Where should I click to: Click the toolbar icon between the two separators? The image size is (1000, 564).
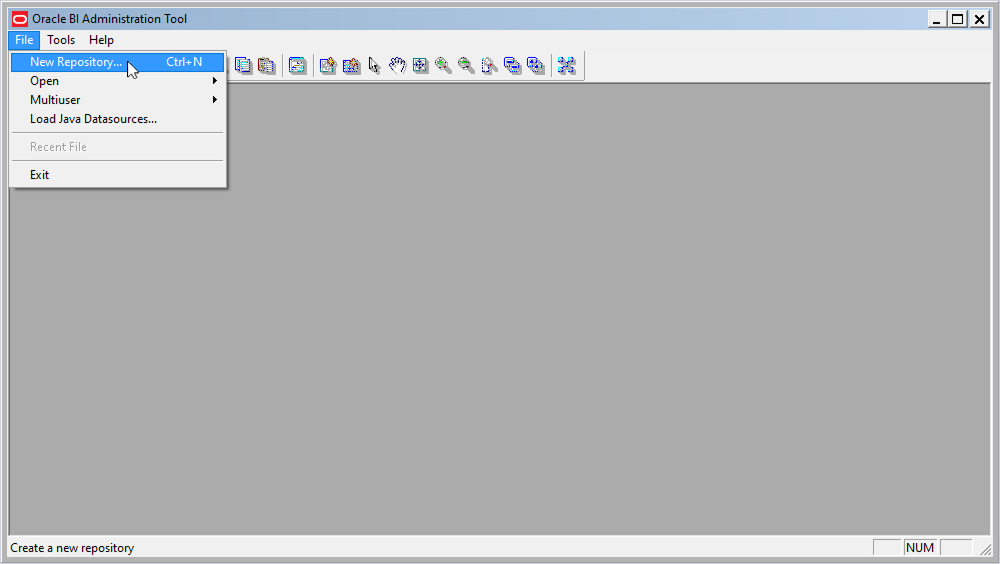297,65
